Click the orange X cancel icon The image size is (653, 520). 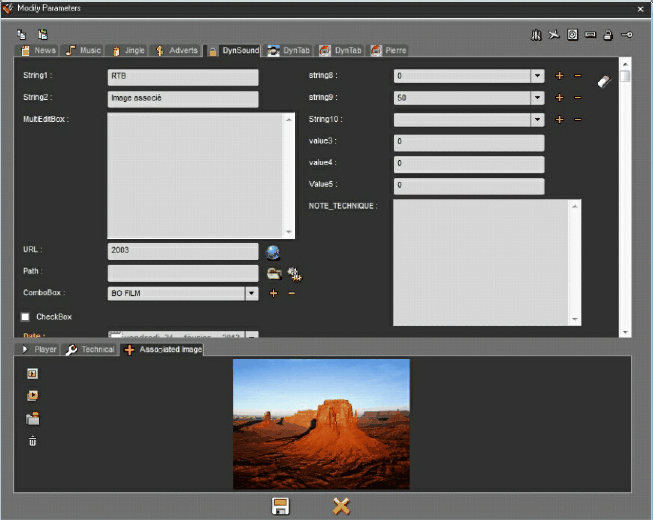[x=341, y=506]
